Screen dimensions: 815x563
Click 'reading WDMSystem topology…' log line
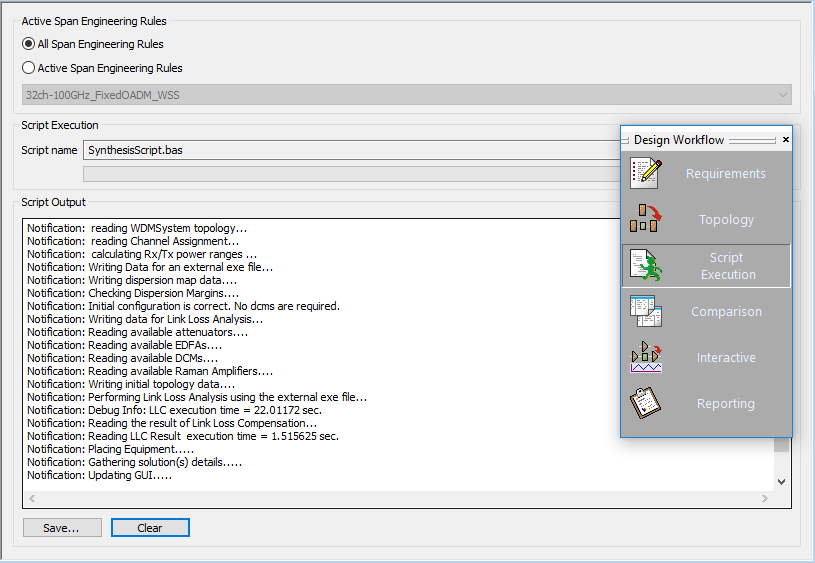coord(137,228)
